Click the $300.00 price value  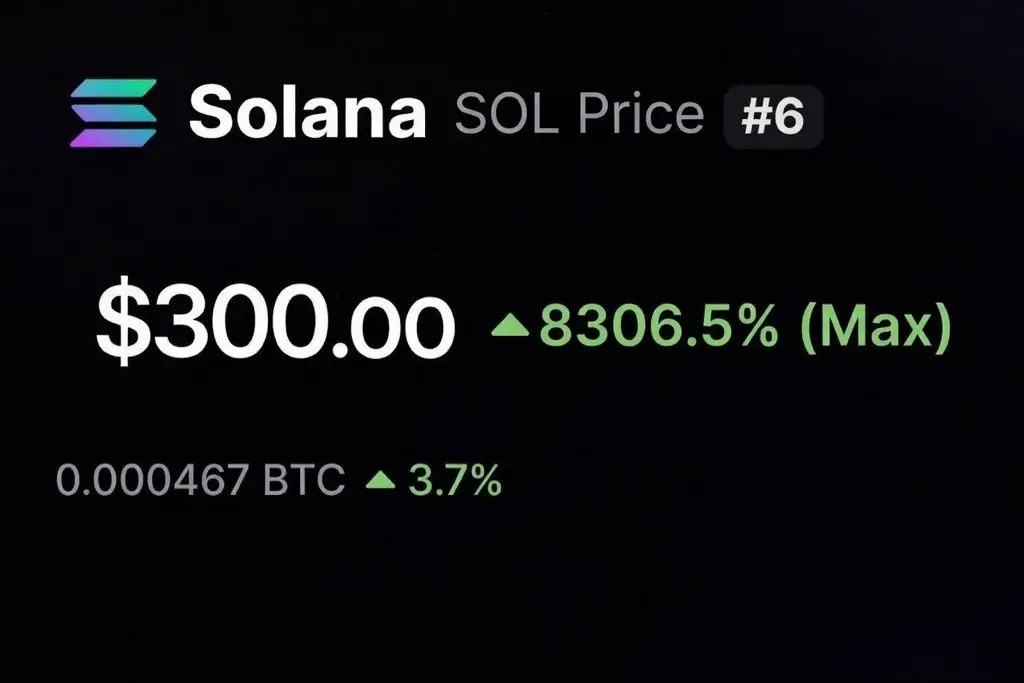(x=275, y=327)
